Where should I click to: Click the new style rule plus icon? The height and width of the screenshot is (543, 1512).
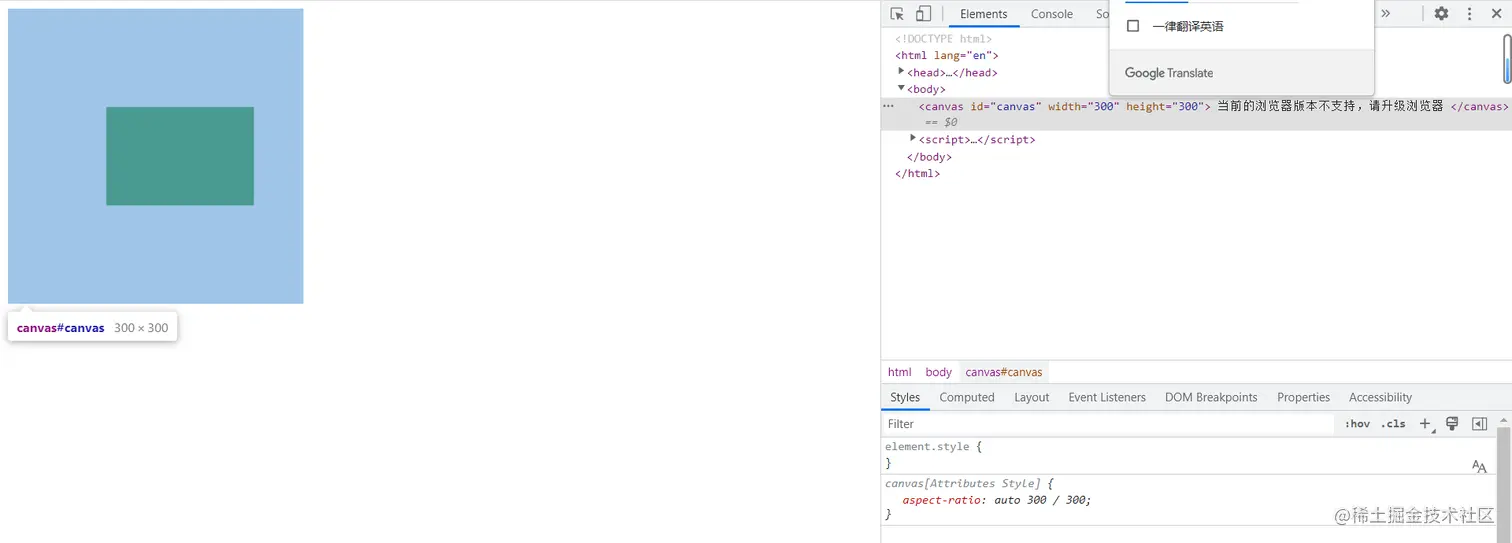[x=1427, y=424]
